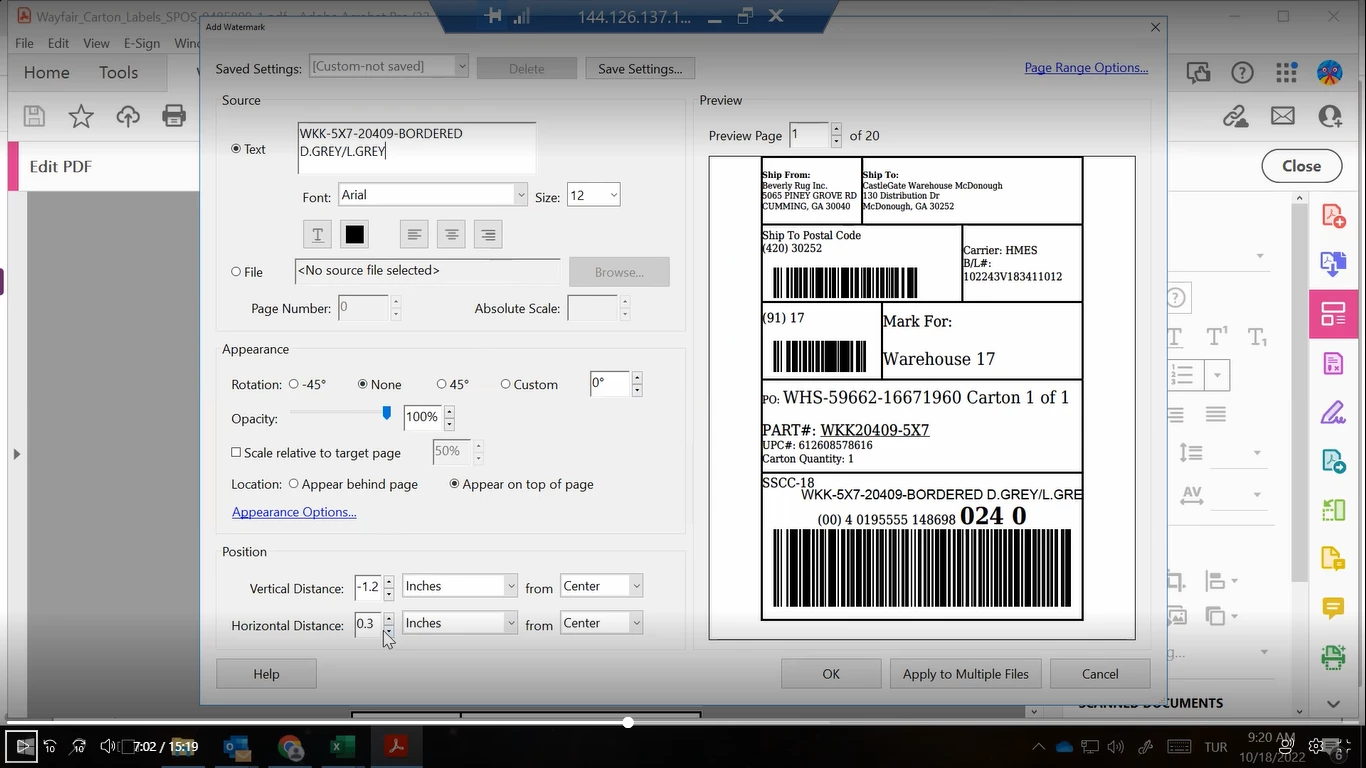Screen dimensions: 1366x768
Task: Select Appear behind page location
Action: pos(294,483)
